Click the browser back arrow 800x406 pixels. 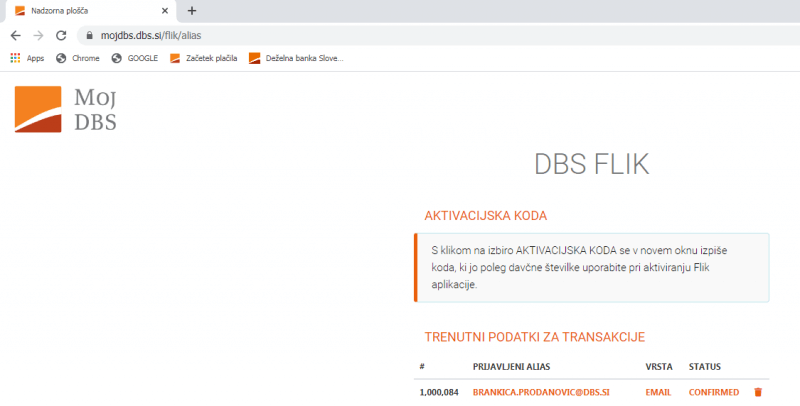[16, 36]
